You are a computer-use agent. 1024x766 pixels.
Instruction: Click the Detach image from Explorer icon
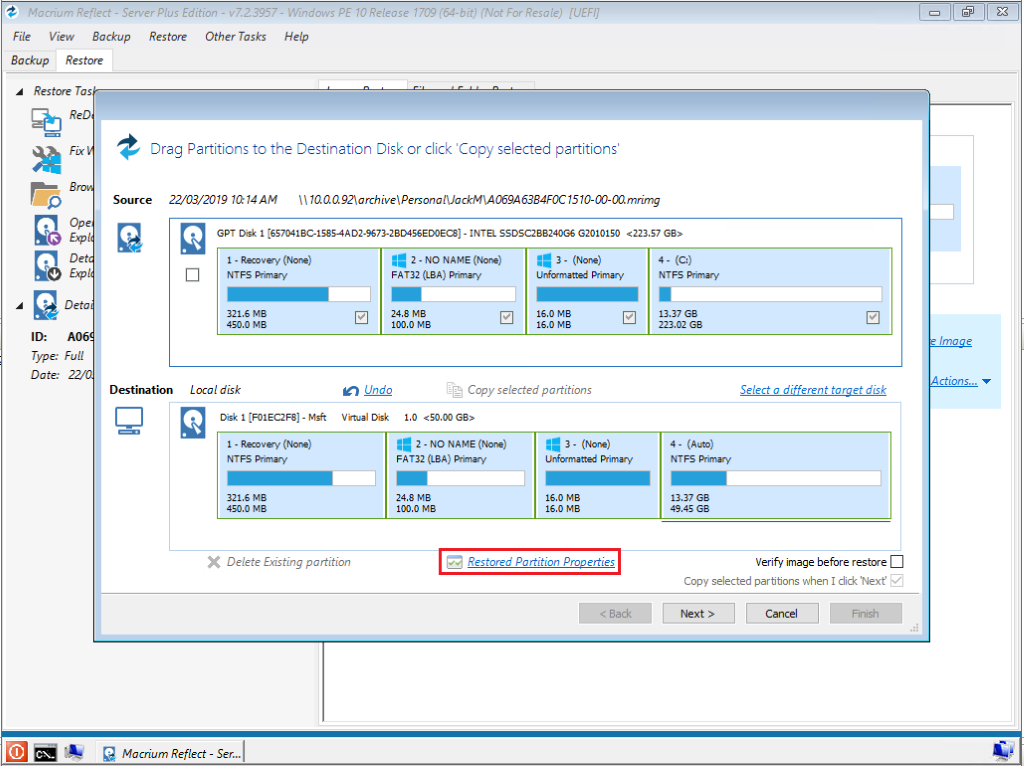(47, 265)
